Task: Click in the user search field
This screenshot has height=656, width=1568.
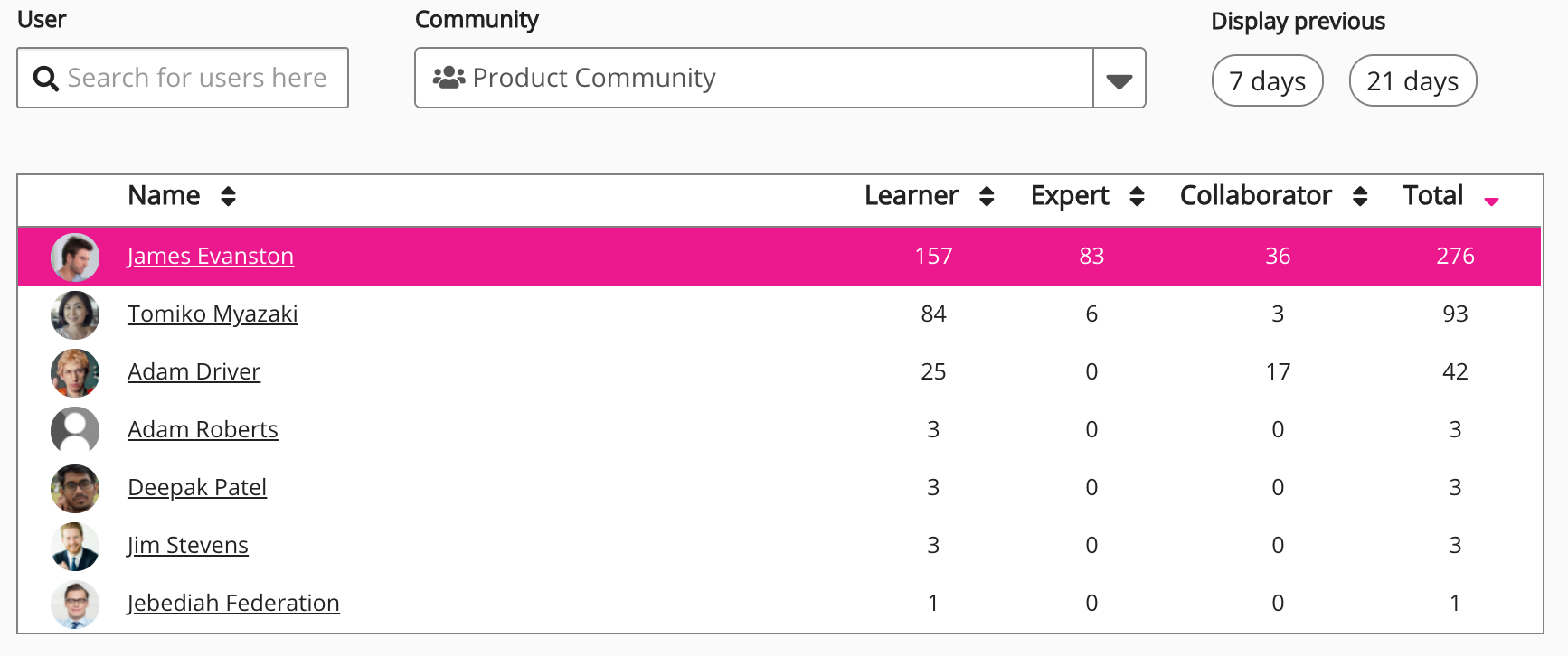Action: pos(197,79)
